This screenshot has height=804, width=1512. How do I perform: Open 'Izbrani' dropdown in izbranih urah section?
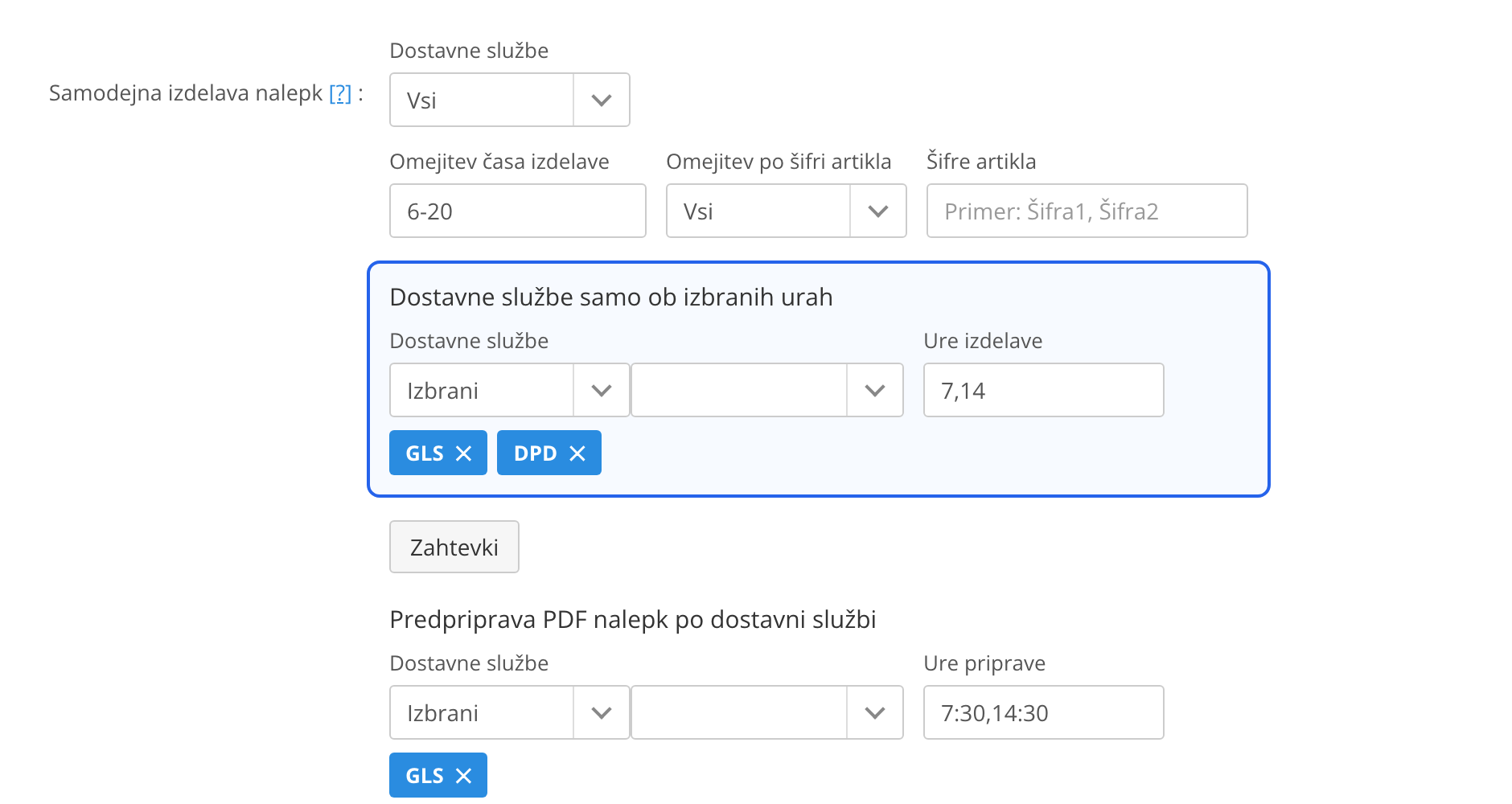[x=509, y=390]
